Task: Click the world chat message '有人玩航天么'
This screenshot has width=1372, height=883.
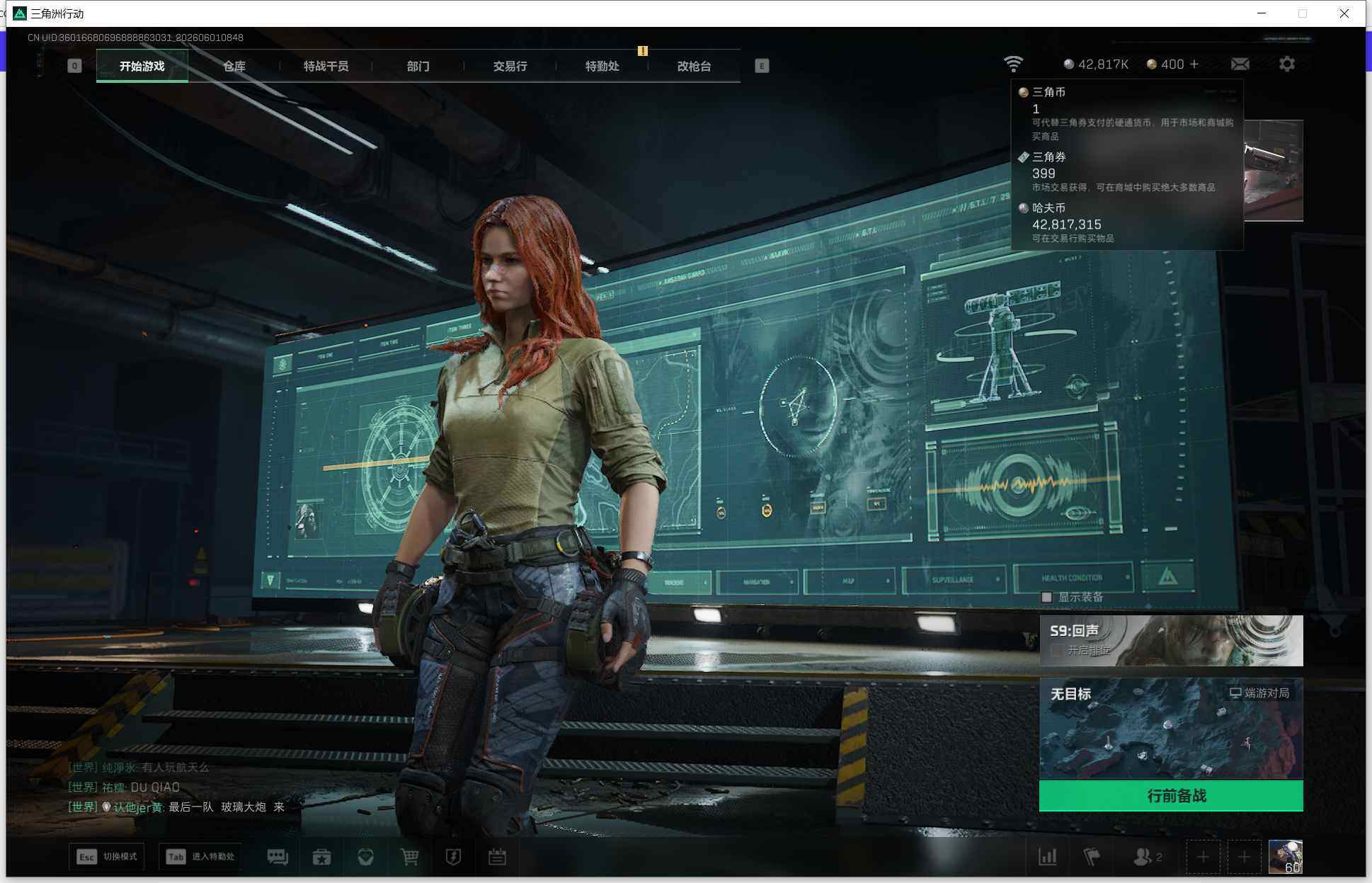Action: 139,767
